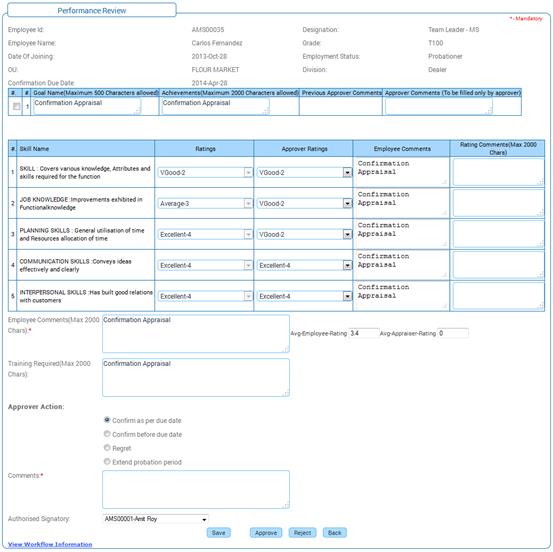This screenshot has width=553, height=552.
Task: Open Ratings dropdown for PLANNING SKILLS row
Action: click(205, 235)
